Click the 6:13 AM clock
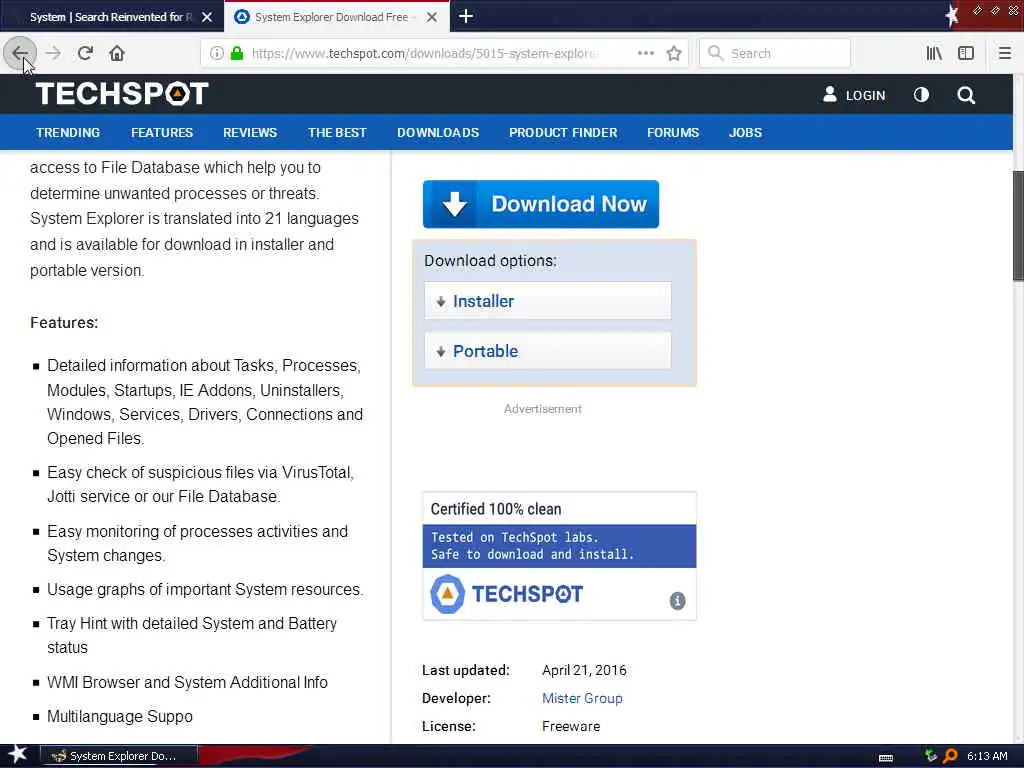The width and height of the screenshot is (1024, 768). point(987,756)
